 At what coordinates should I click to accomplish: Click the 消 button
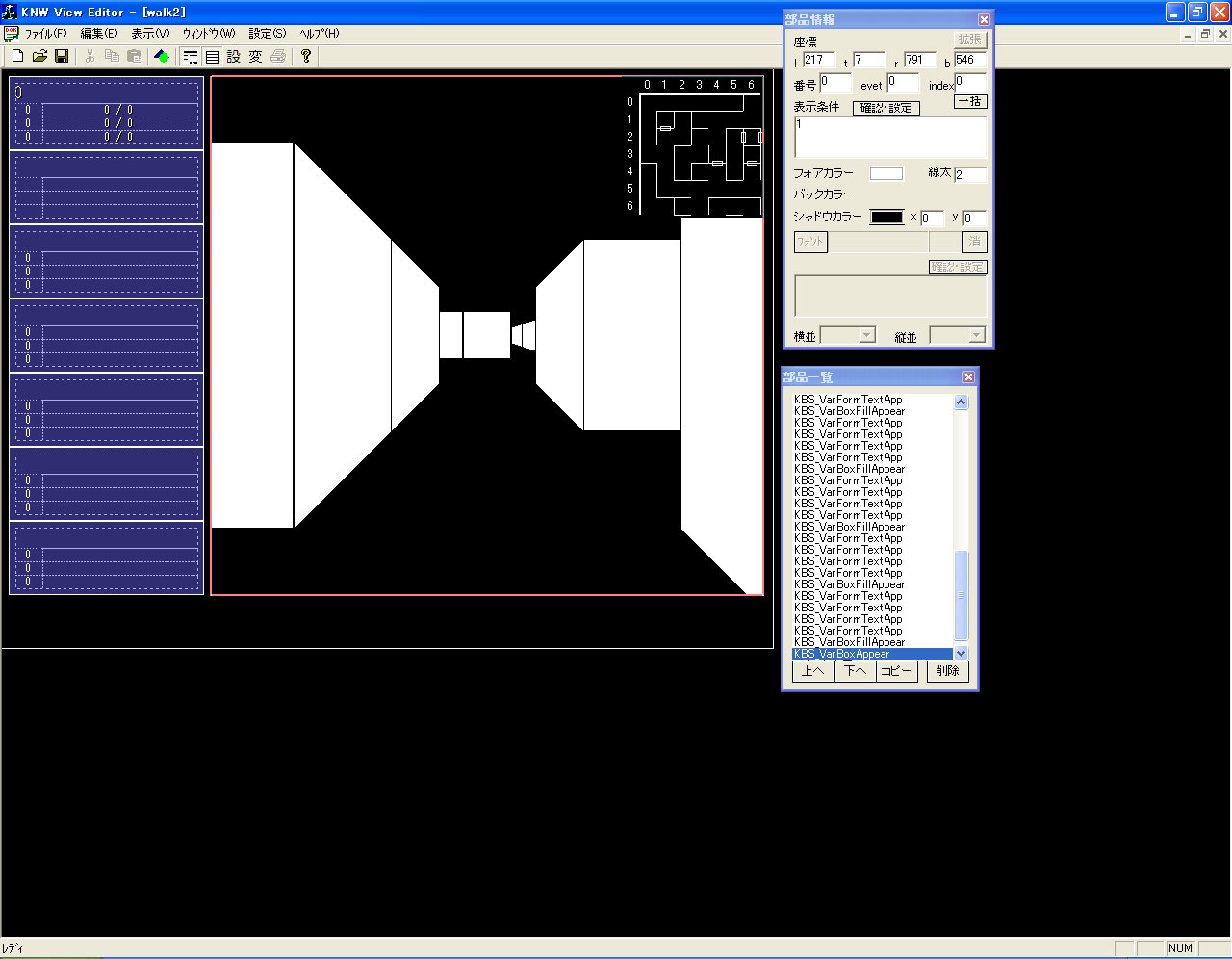pyautogui.click(x=974, y=242)
